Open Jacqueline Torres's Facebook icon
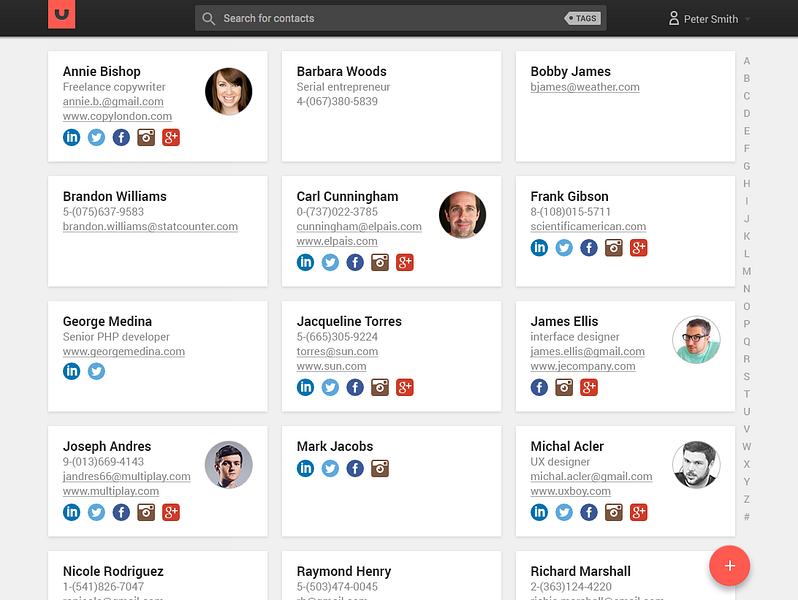The height and width of the screenshot is (600, 798). [x=355, y=387]
